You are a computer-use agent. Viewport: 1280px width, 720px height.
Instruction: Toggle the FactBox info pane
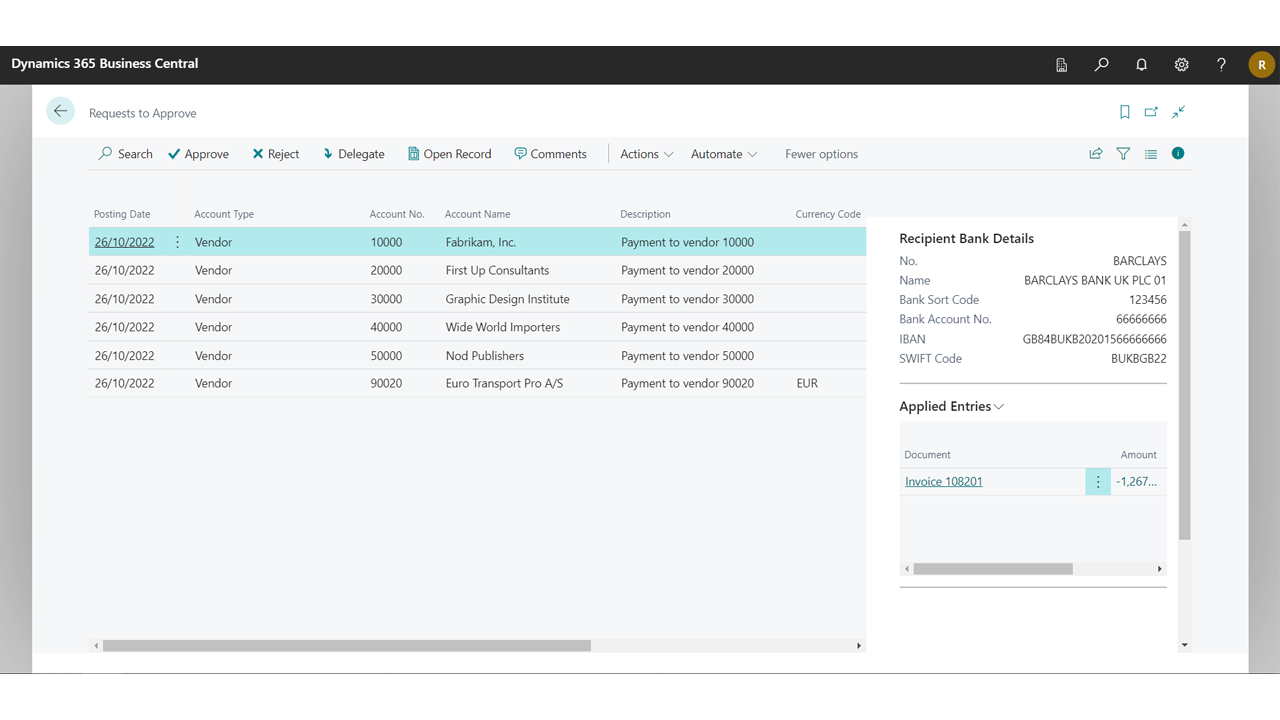click(1178, 153)
